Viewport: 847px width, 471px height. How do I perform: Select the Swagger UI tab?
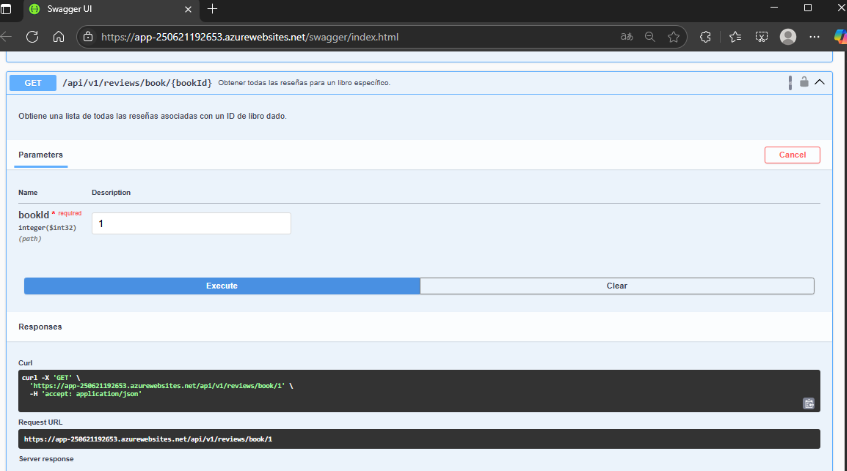pos(111,9)
